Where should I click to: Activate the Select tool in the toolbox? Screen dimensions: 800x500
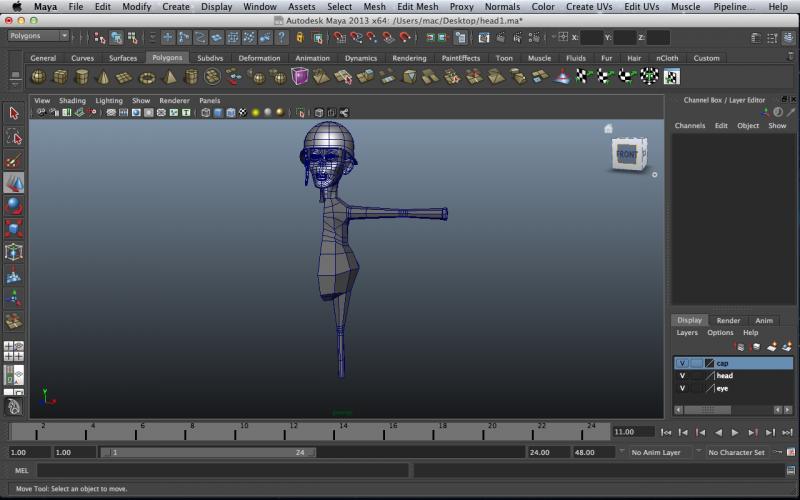[x=14, y=113]
